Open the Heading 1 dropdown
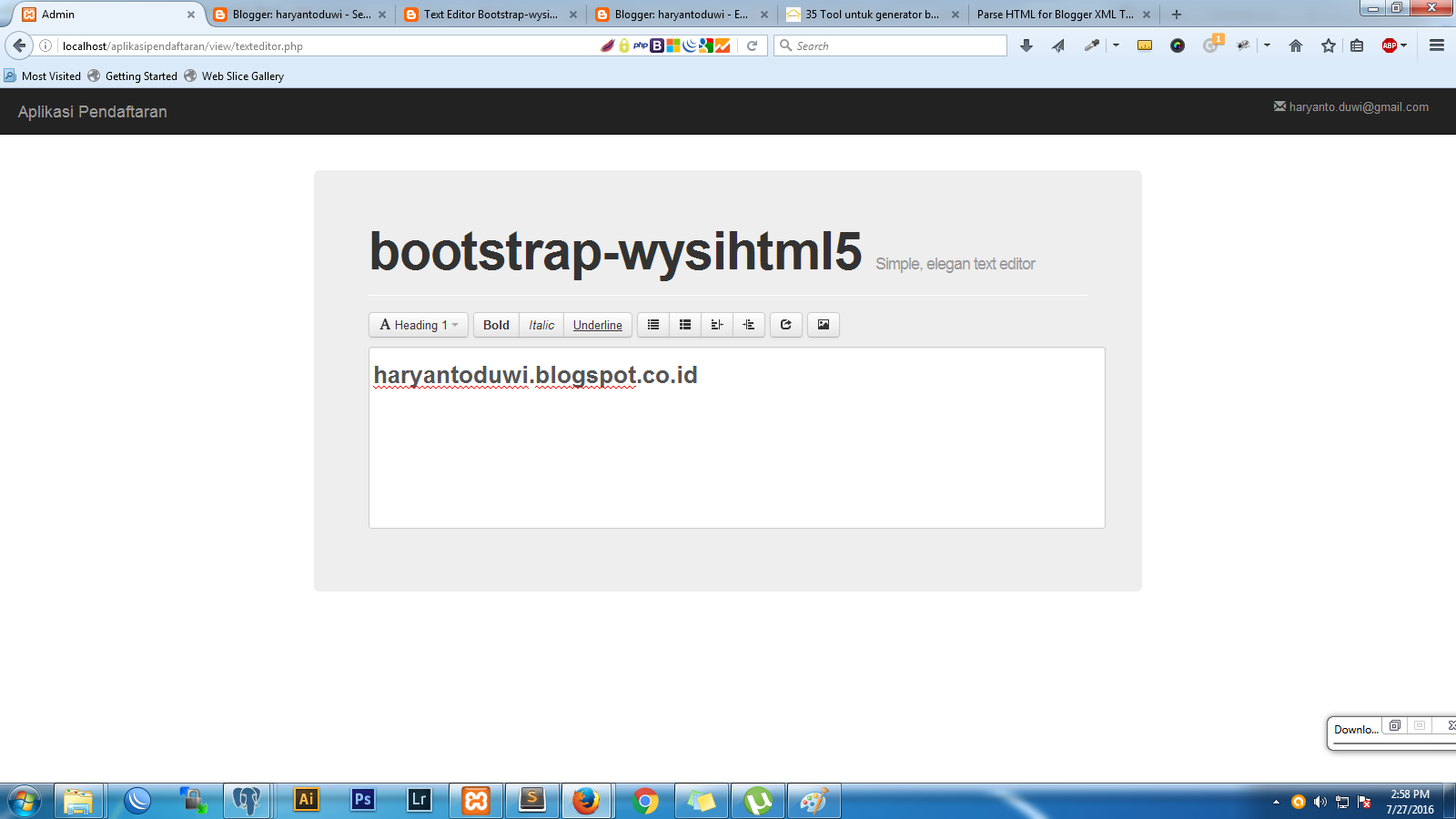Screen dimensions: 1456x819 418,324
